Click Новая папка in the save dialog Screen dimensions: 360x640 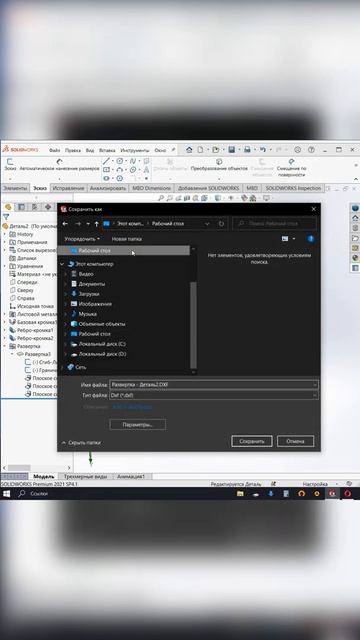coord(127,239)
